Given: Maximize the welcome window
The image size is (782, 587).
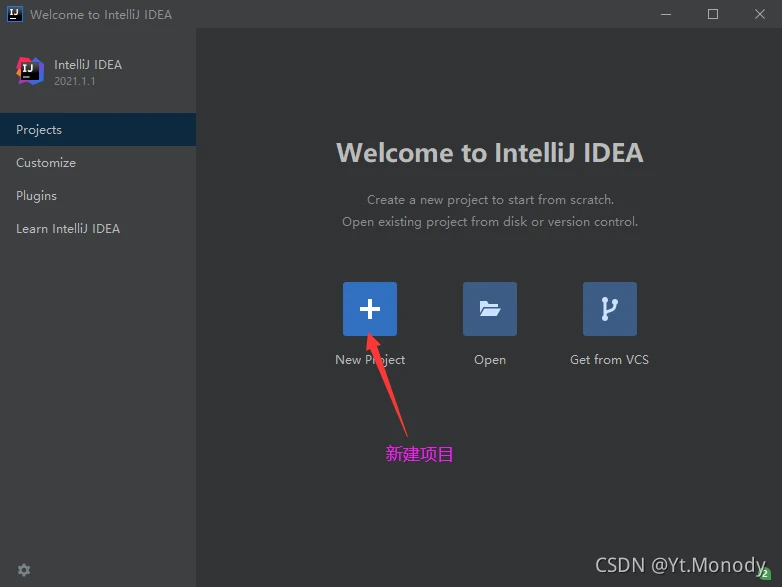Looking at the screenshot, I should point(713,14).
